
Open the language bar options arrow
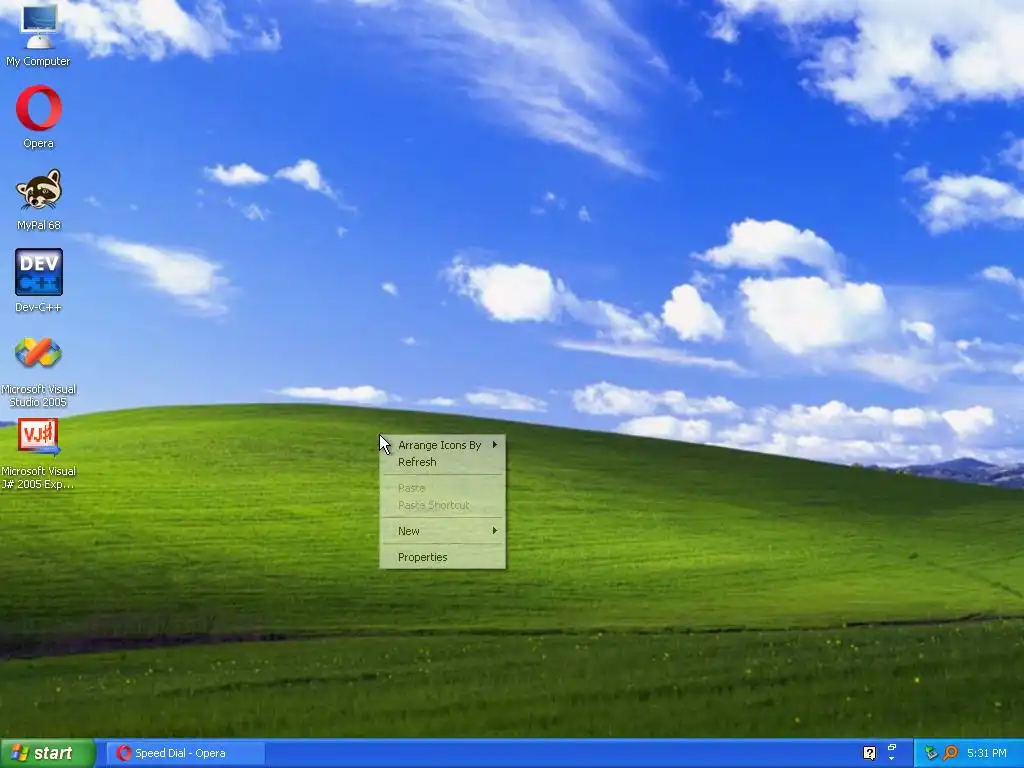tap(892, 760)
